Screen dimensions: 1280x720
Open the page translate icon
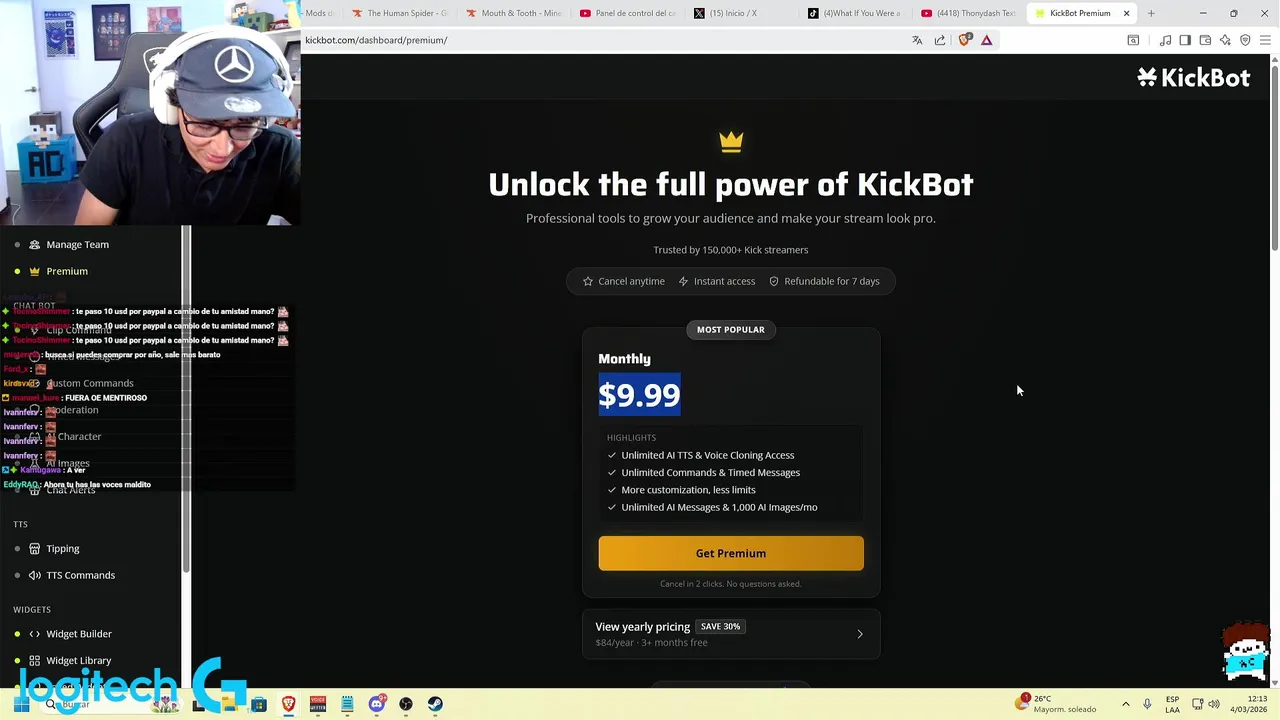pyautogui.click(x=917, y=40)
